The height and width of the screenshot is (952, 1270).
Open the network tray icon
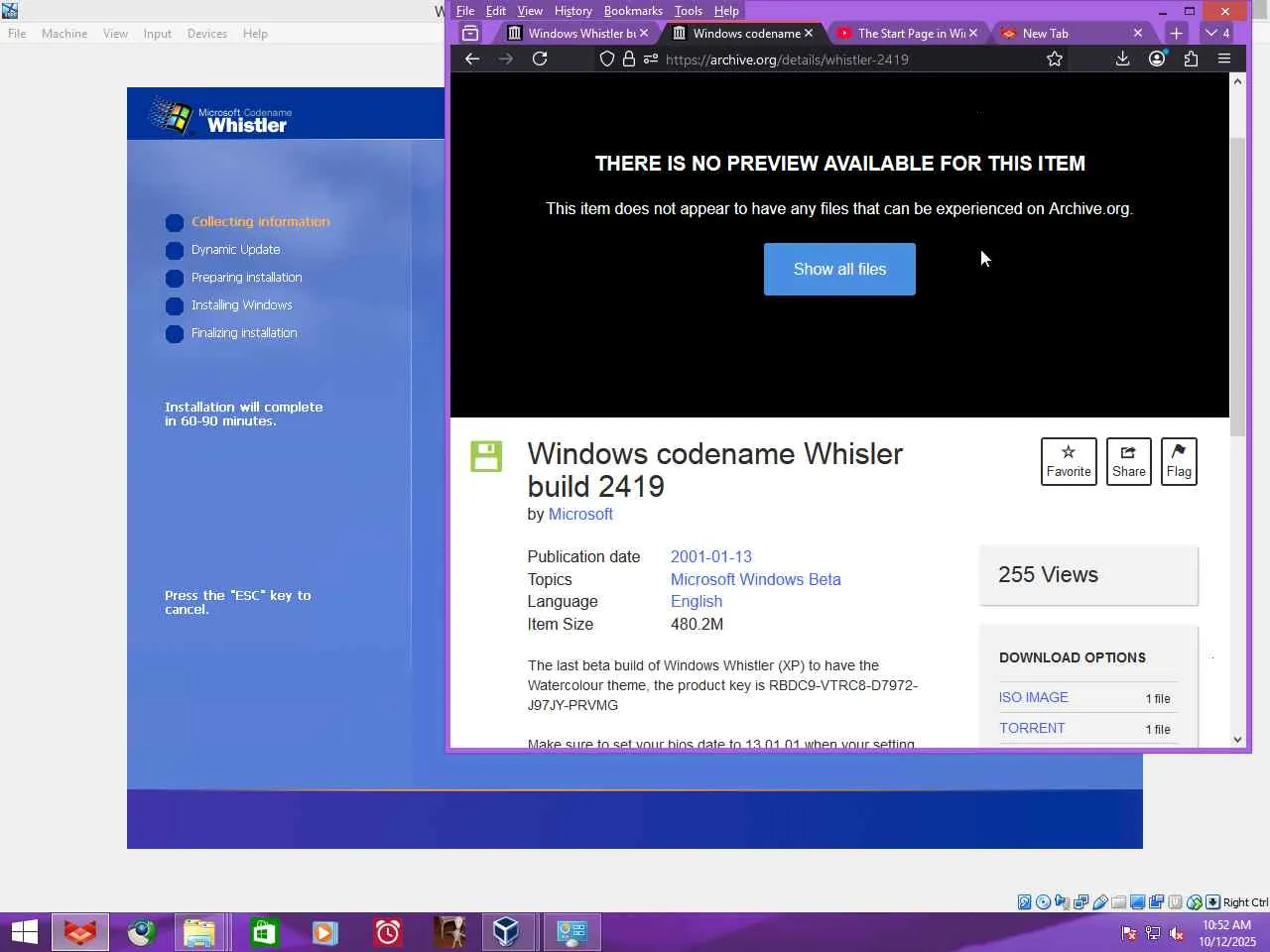(1153, 933)
